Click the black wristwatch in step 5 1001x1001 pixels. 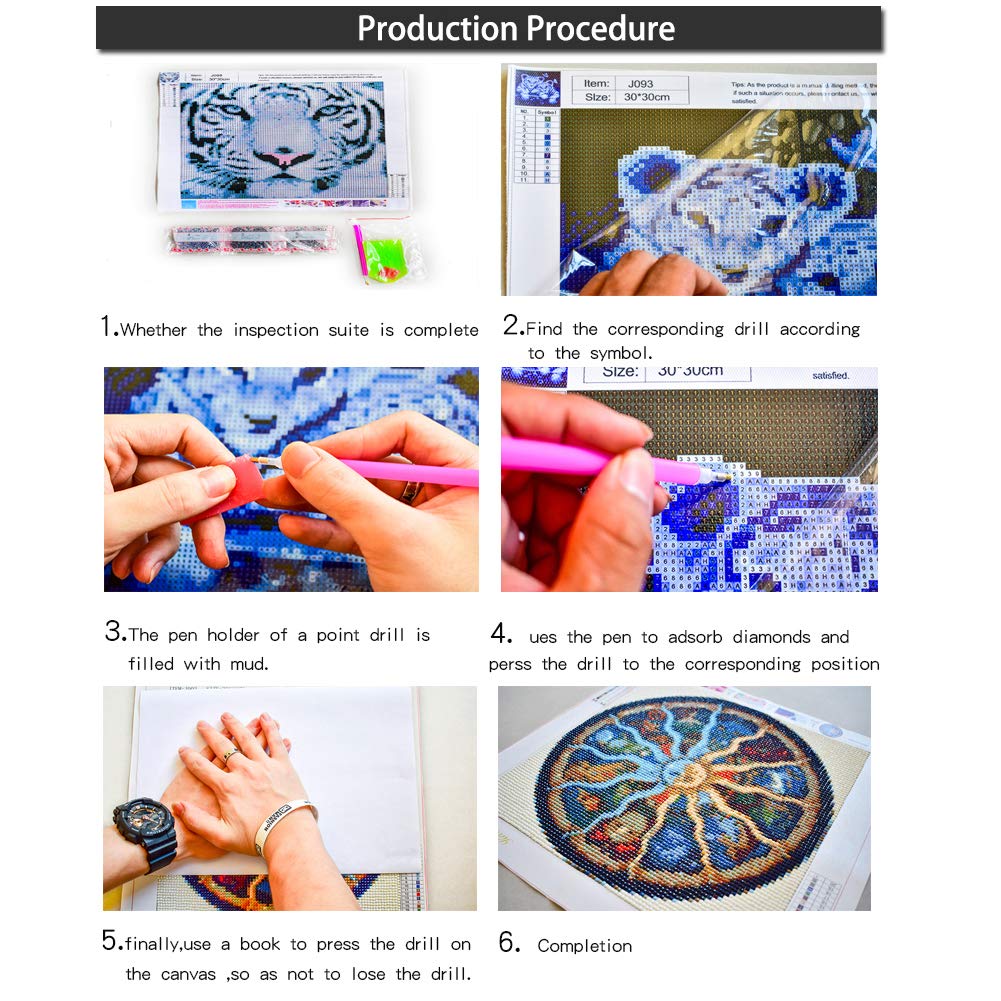coord(147,832)
